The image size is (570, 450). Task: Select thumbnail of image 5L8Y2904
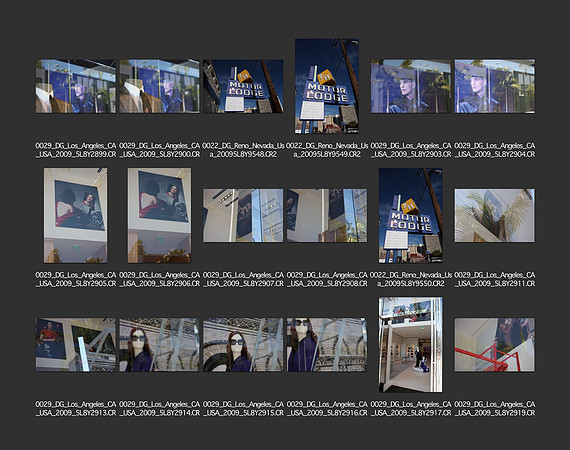(495, 87)
